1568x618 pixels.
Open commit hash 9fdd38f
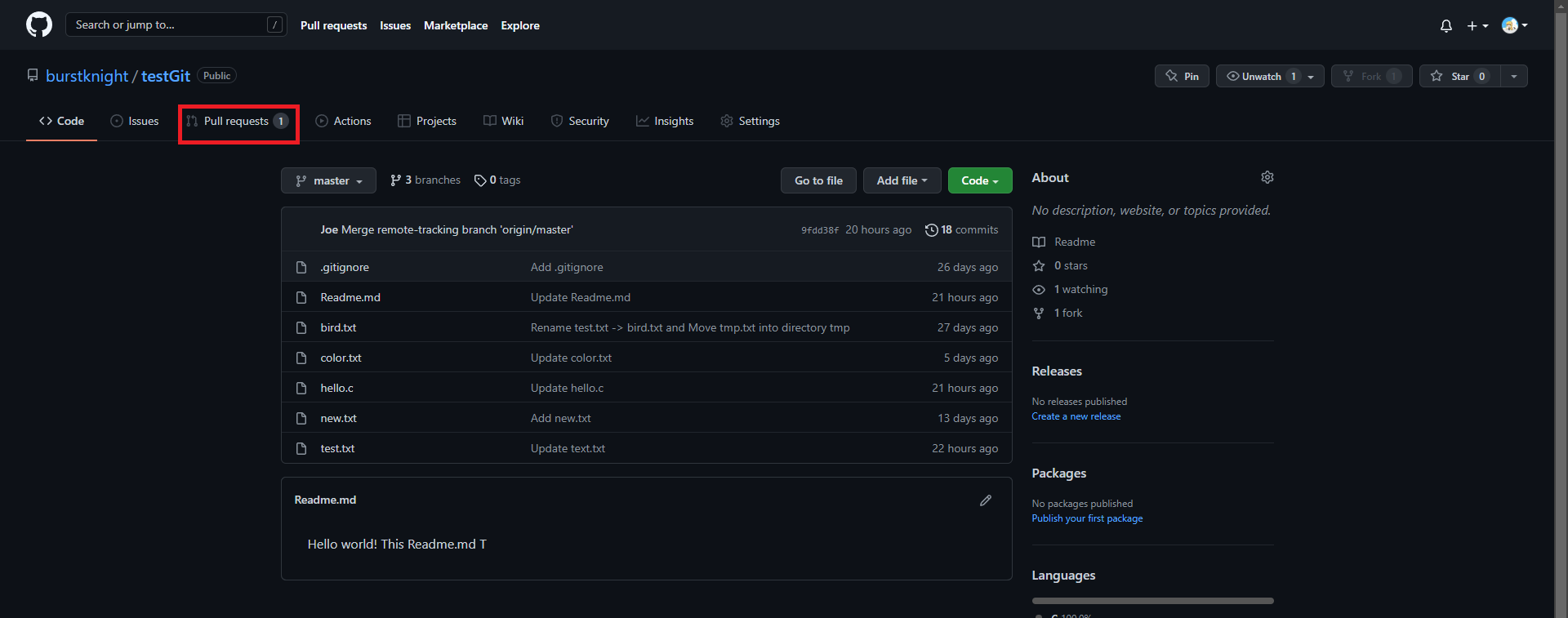[820, 230]
